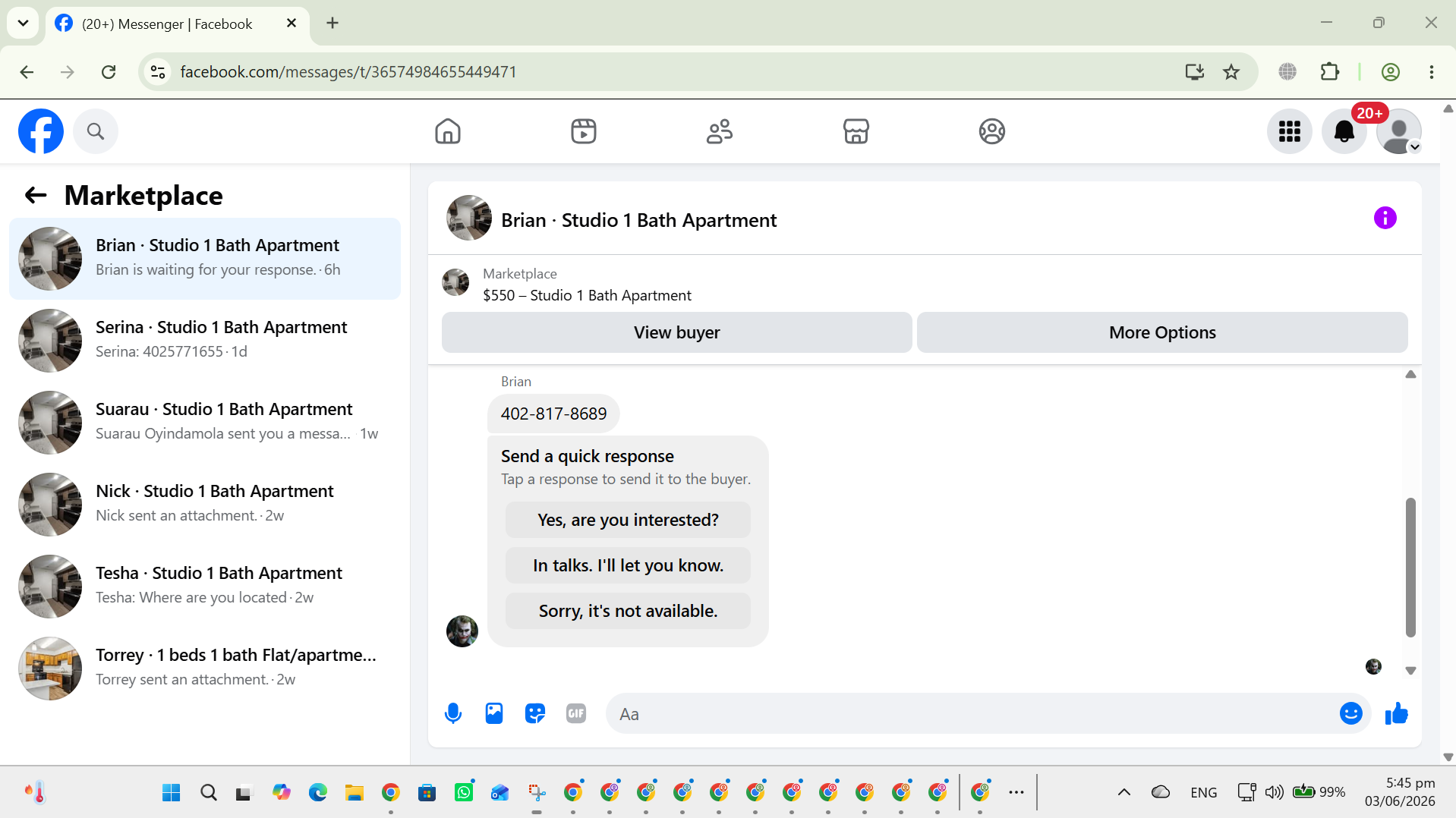Send quick reply 'Yes, are you interested?'
This screenshot has height=818, width=1456.
628,520
